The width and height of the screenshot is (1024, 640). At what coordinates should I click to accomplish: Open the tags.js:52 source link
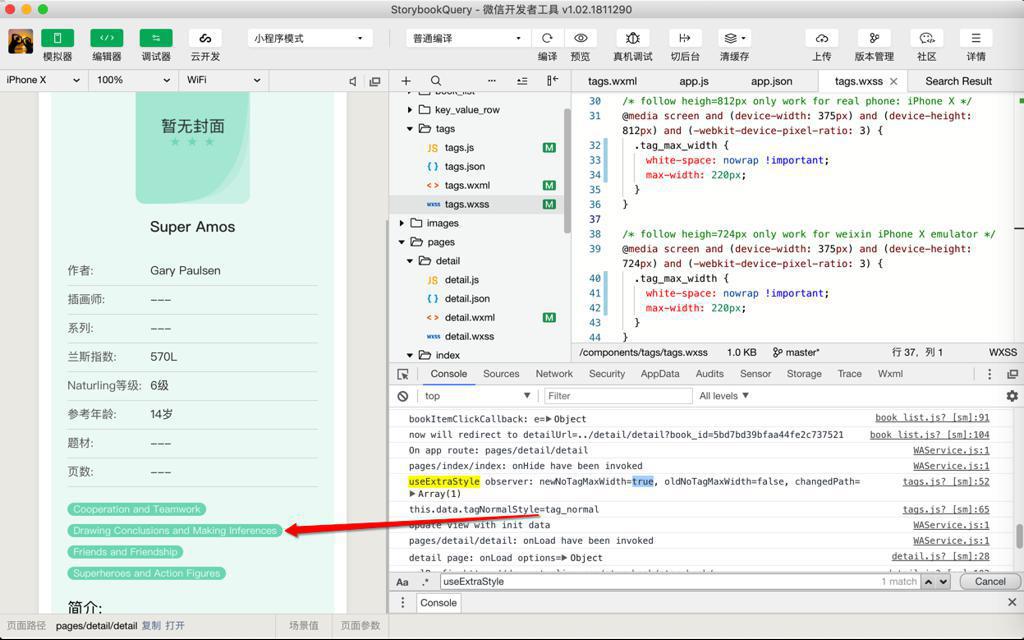(946, 481)
